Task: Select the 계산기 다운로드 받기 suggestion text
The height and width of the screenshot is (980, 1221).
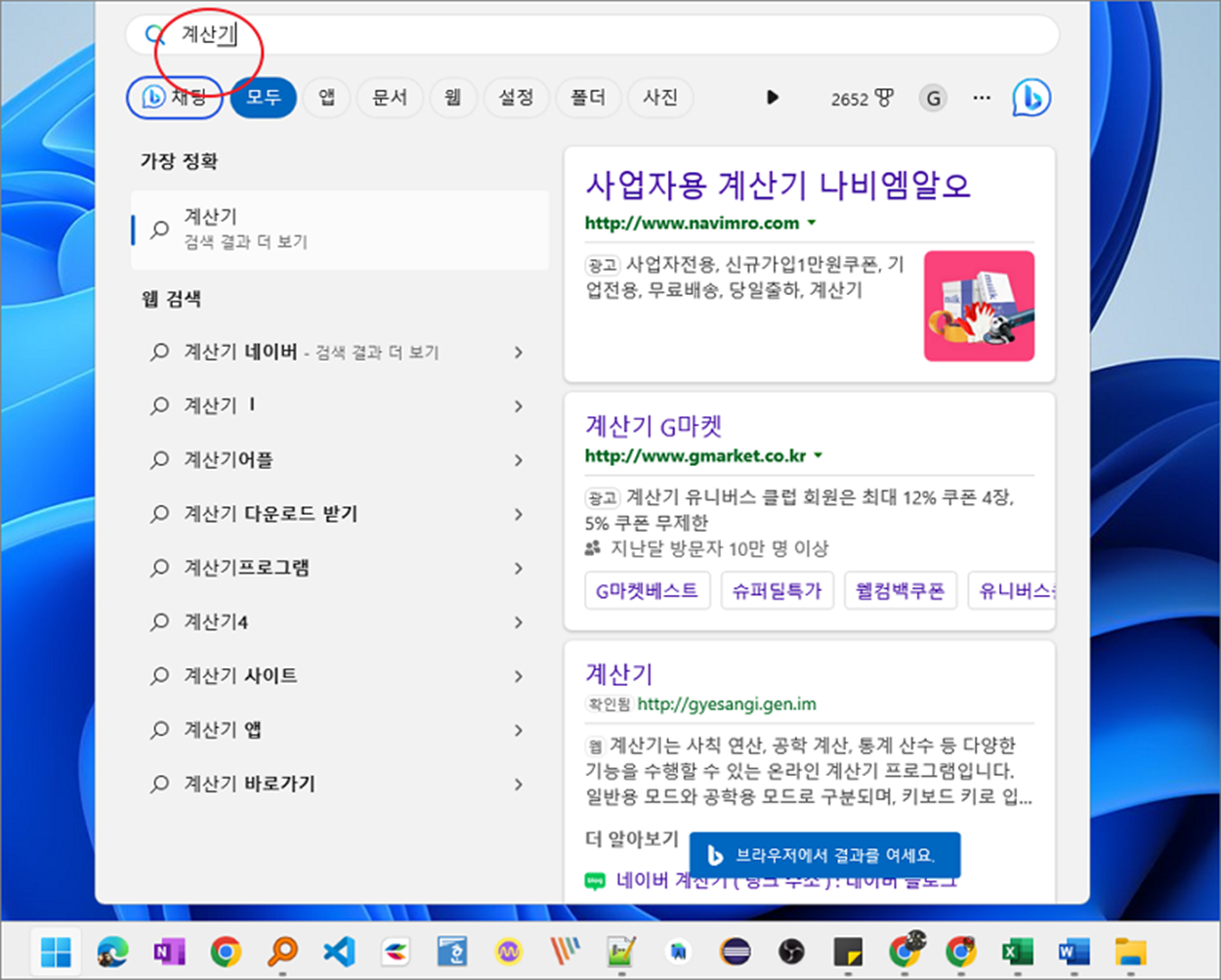Action: point(271,514)
